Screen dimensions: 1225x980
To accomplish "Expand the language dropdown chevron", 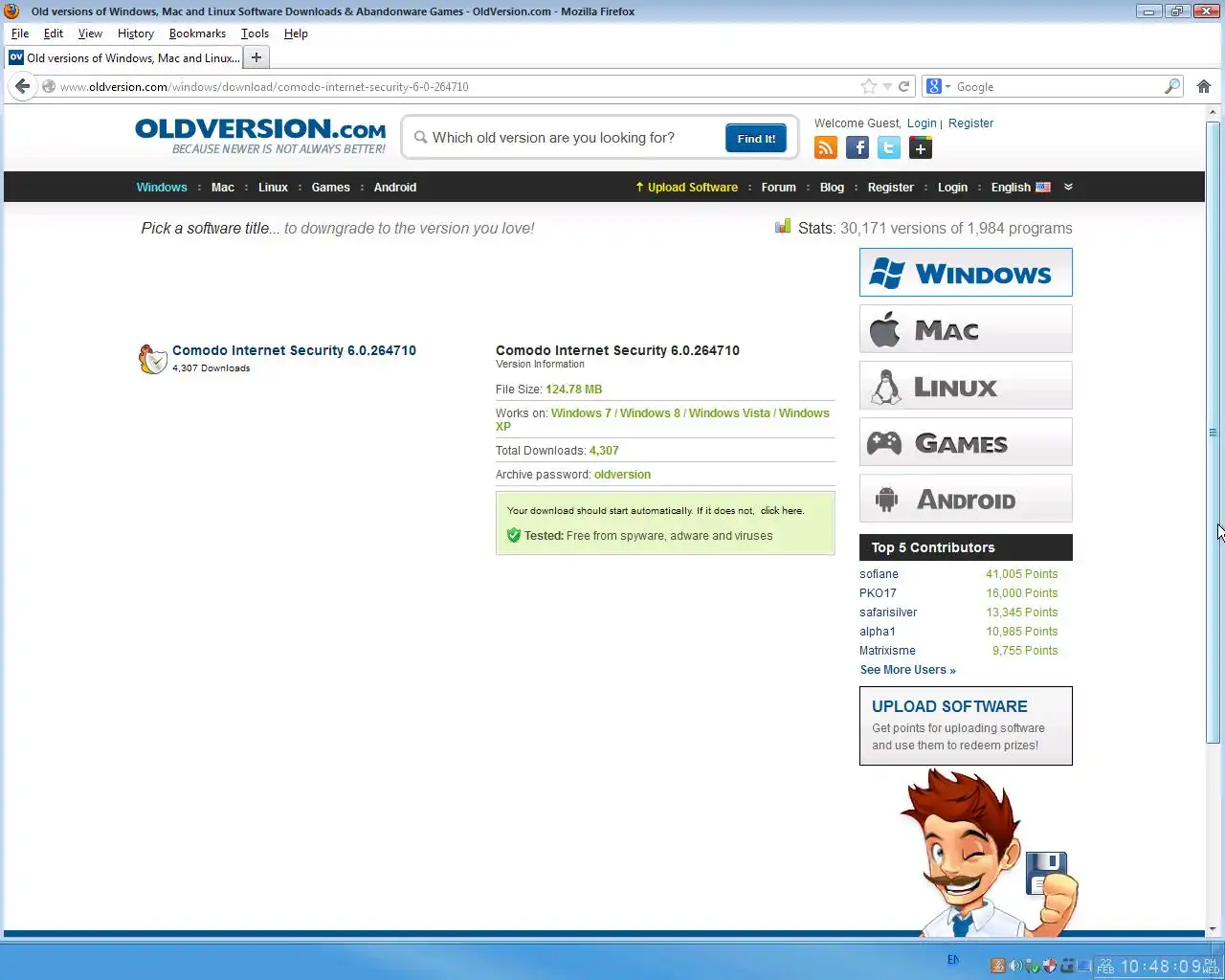I will point(1068,187).
